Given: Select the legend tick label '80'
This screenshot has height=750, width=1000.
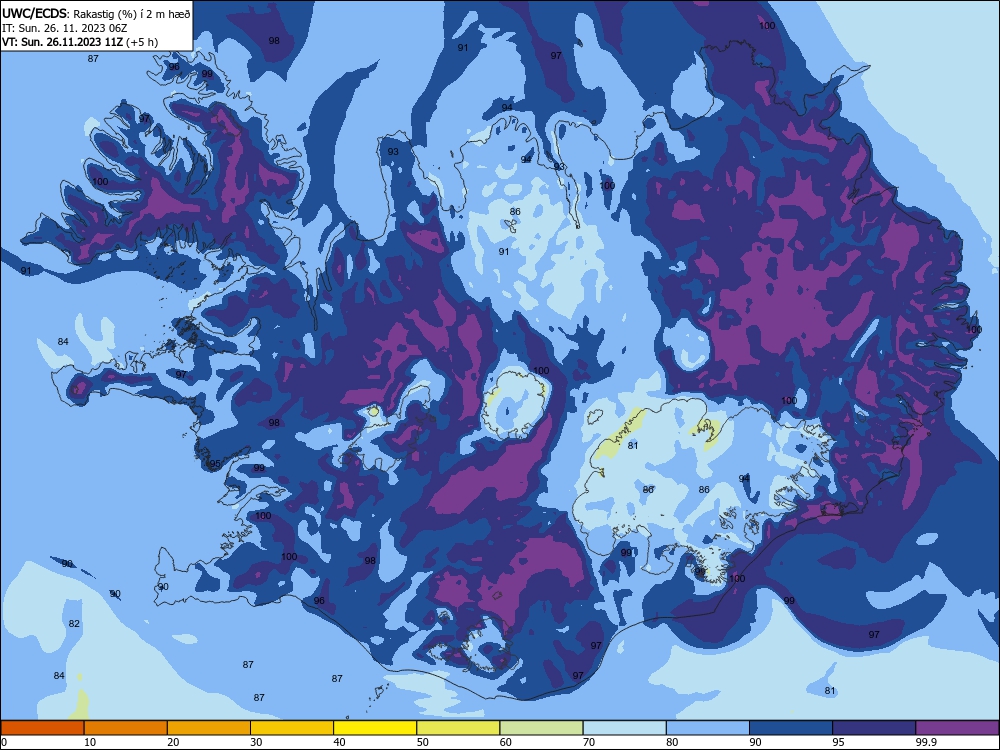Looking at the screenshot, I should click(x=672, y=742).
